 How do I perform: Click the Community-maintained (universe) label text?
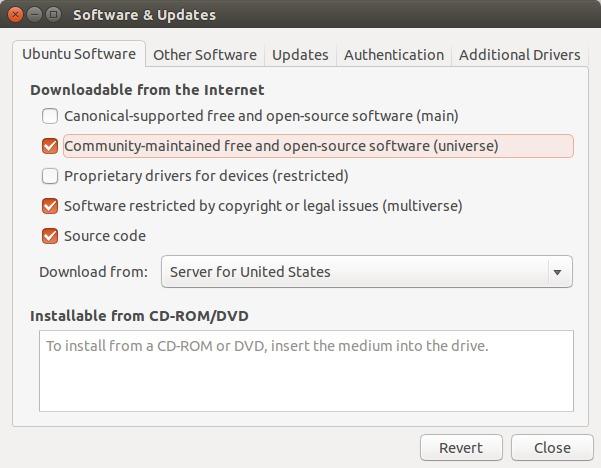tap(280, 146)
